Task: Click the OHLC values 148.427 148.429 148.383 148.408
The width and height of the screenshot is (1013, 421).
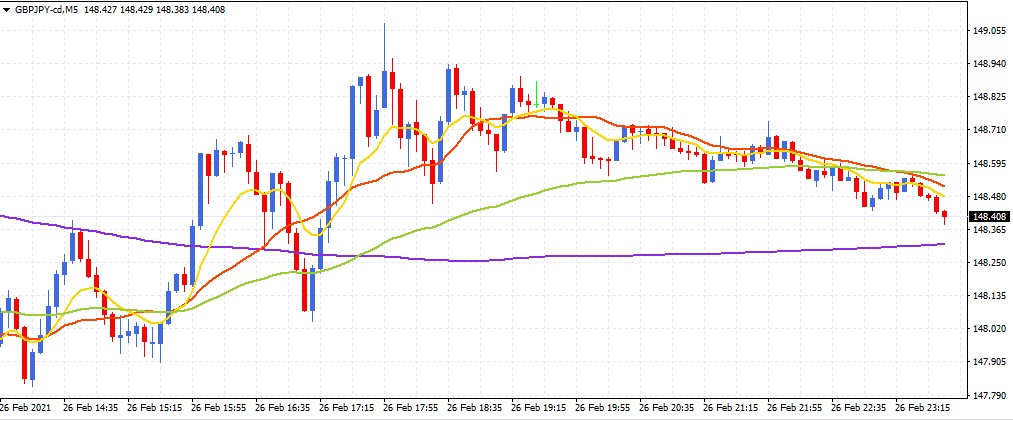Action: pos(154,10)
